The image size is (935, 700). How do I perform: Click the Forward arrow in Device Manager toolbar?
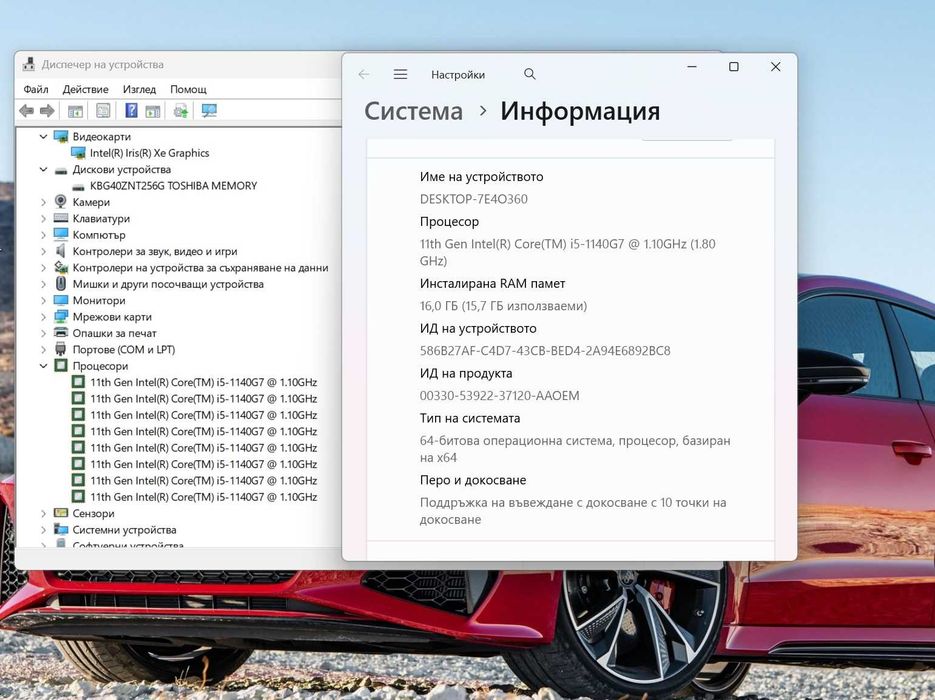click(x=47, y=110)
